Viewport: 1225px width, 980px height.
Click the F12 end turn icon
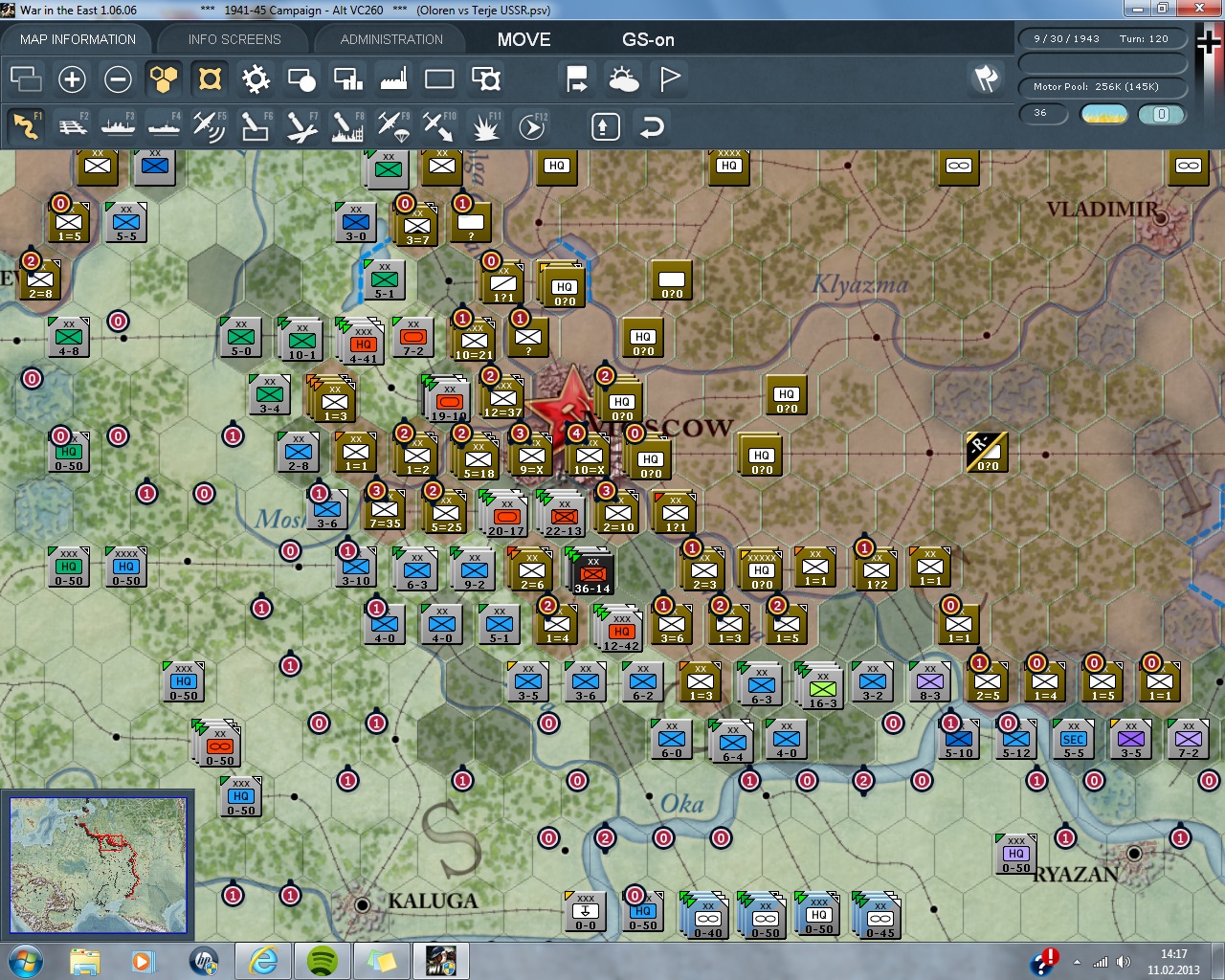tap(531, 126)
